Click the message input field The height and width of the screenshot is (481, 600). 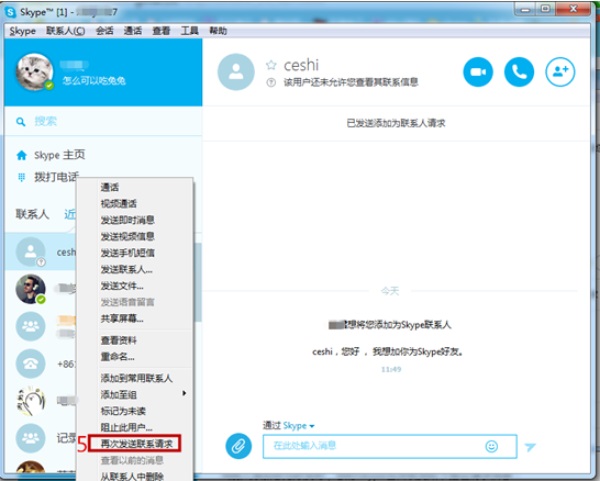click(x=390, y=446)
